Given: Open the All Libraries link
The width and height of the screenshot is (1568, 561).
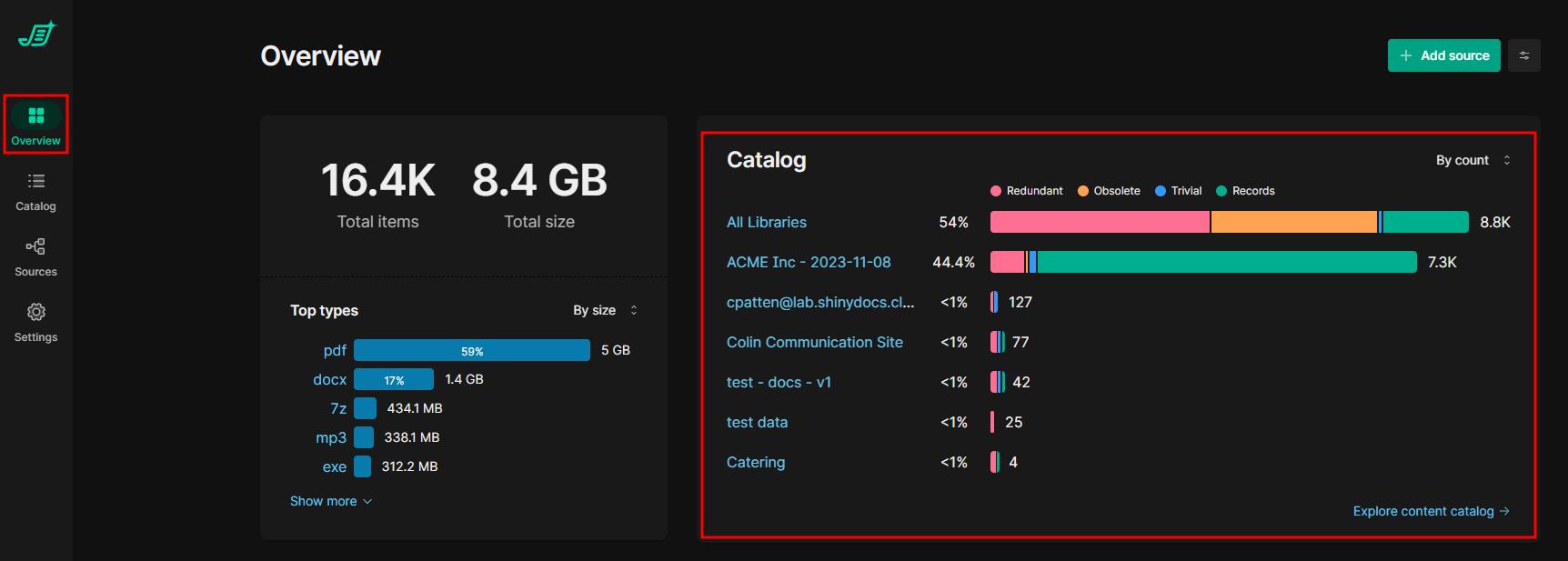Looking at the screenshot, I should coord(767,222).
